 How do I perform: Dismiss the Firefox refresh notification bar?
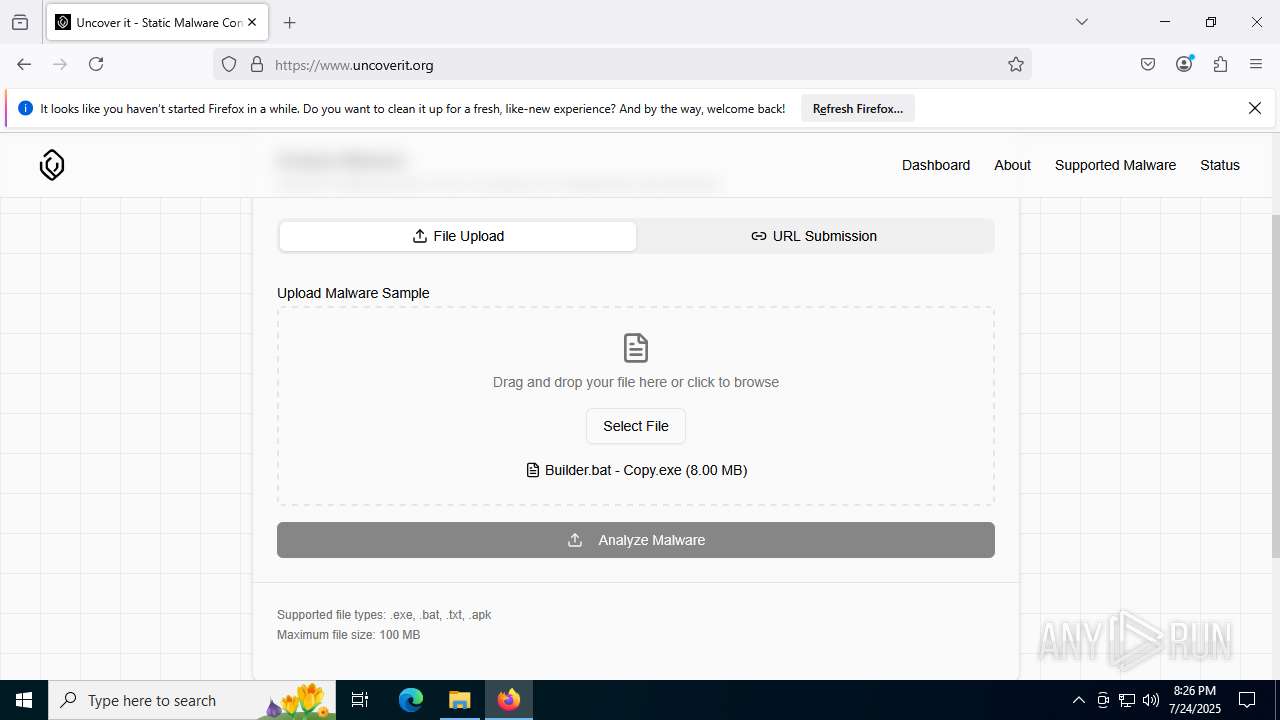pos(1255,108)
